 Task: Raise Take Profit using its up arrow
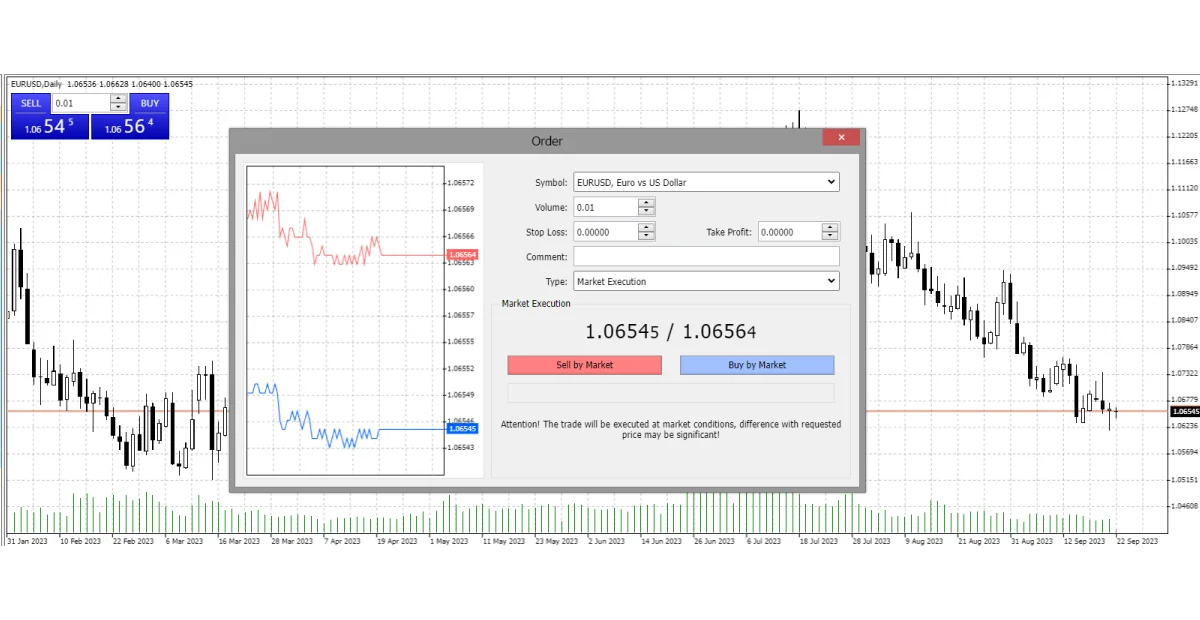tap(830, 227)
